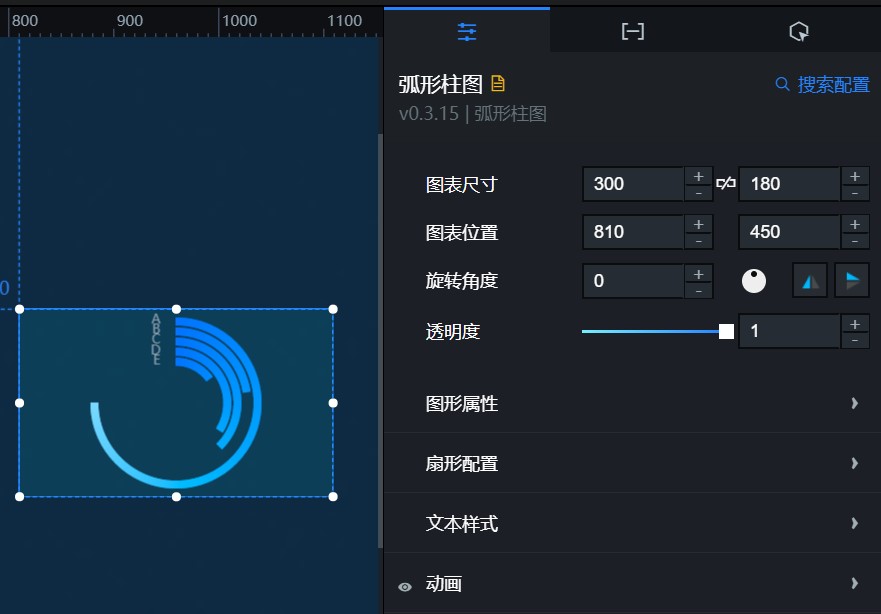Click the canvas vertical scrollbar

click(x=380, y=341)
